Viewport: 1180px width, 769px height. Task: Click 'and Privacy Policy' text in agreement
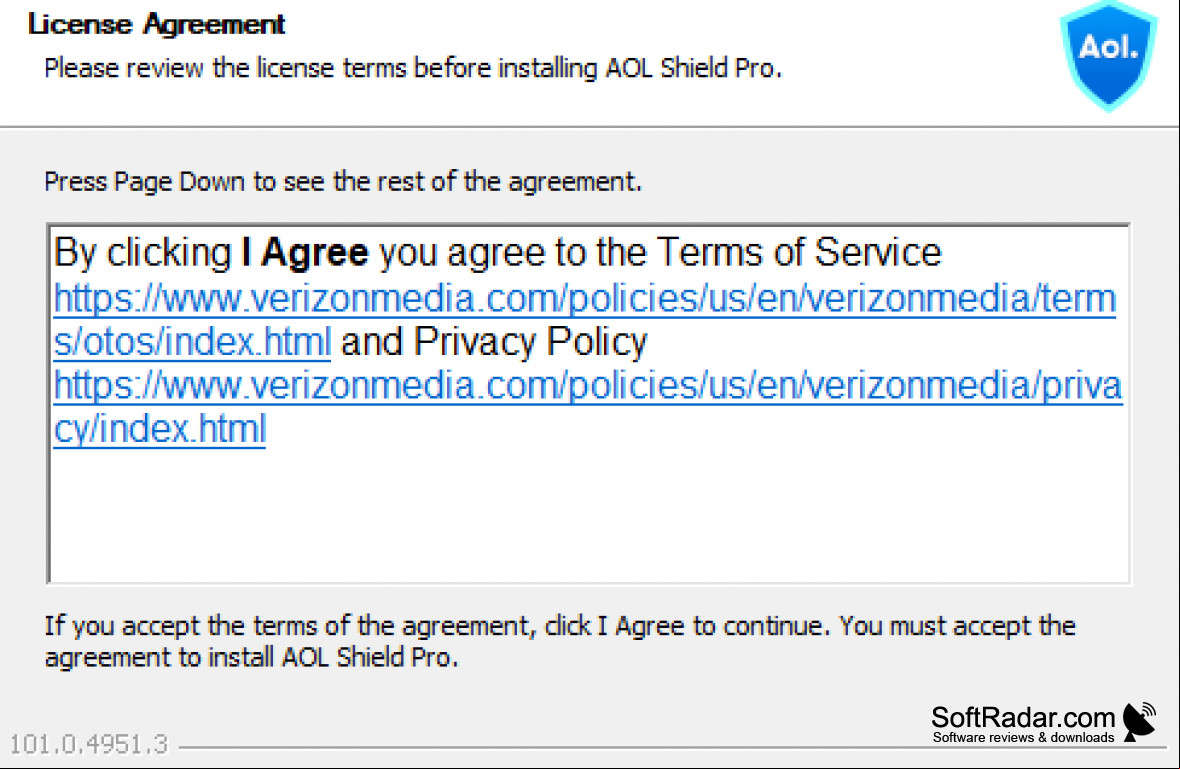(x=494, y=342)
